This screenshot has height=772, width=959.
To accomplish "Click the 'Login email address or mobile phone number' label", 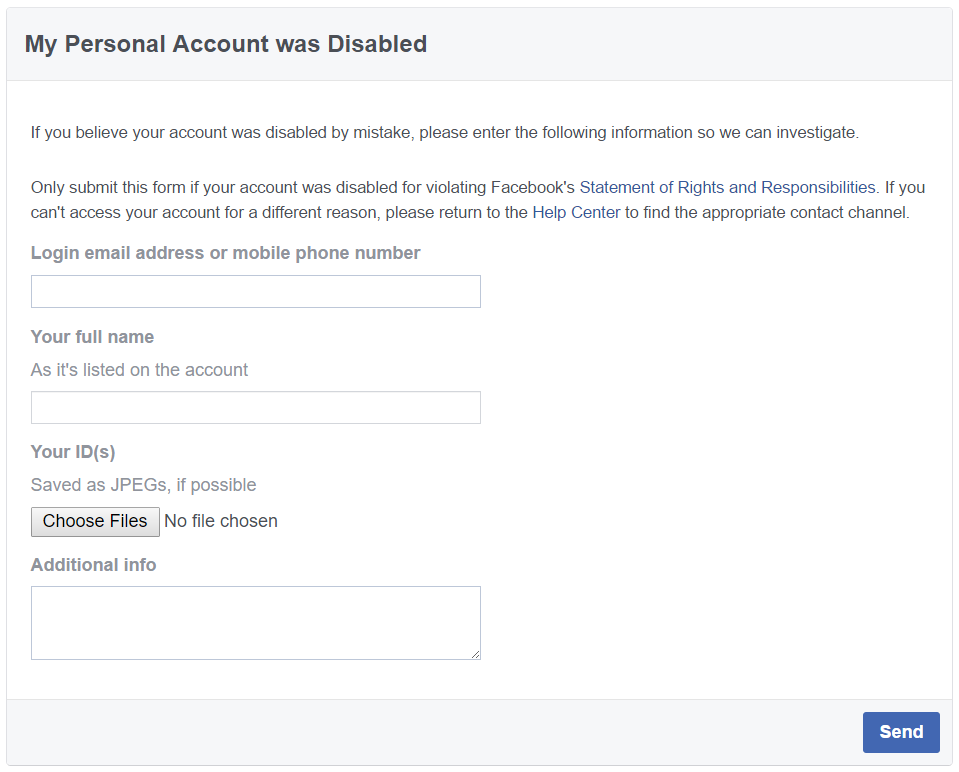I will (x=225, y=253).
